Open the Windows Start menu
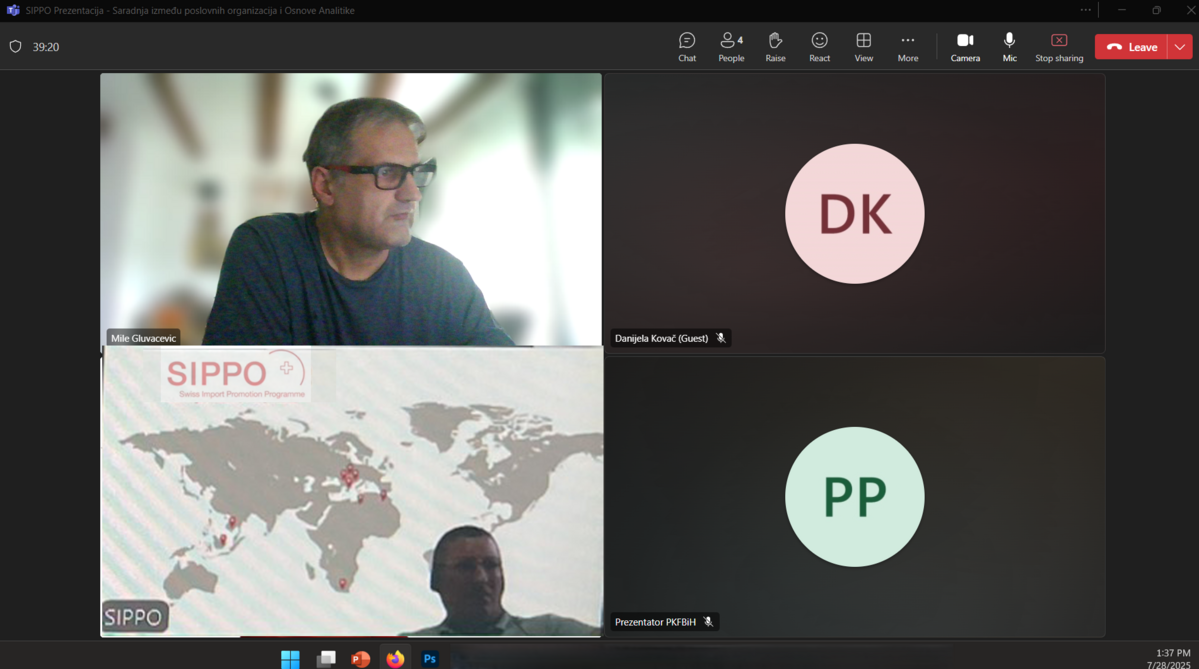Image resolution: width=1199 pixels, height=669 pixels. 290,658
